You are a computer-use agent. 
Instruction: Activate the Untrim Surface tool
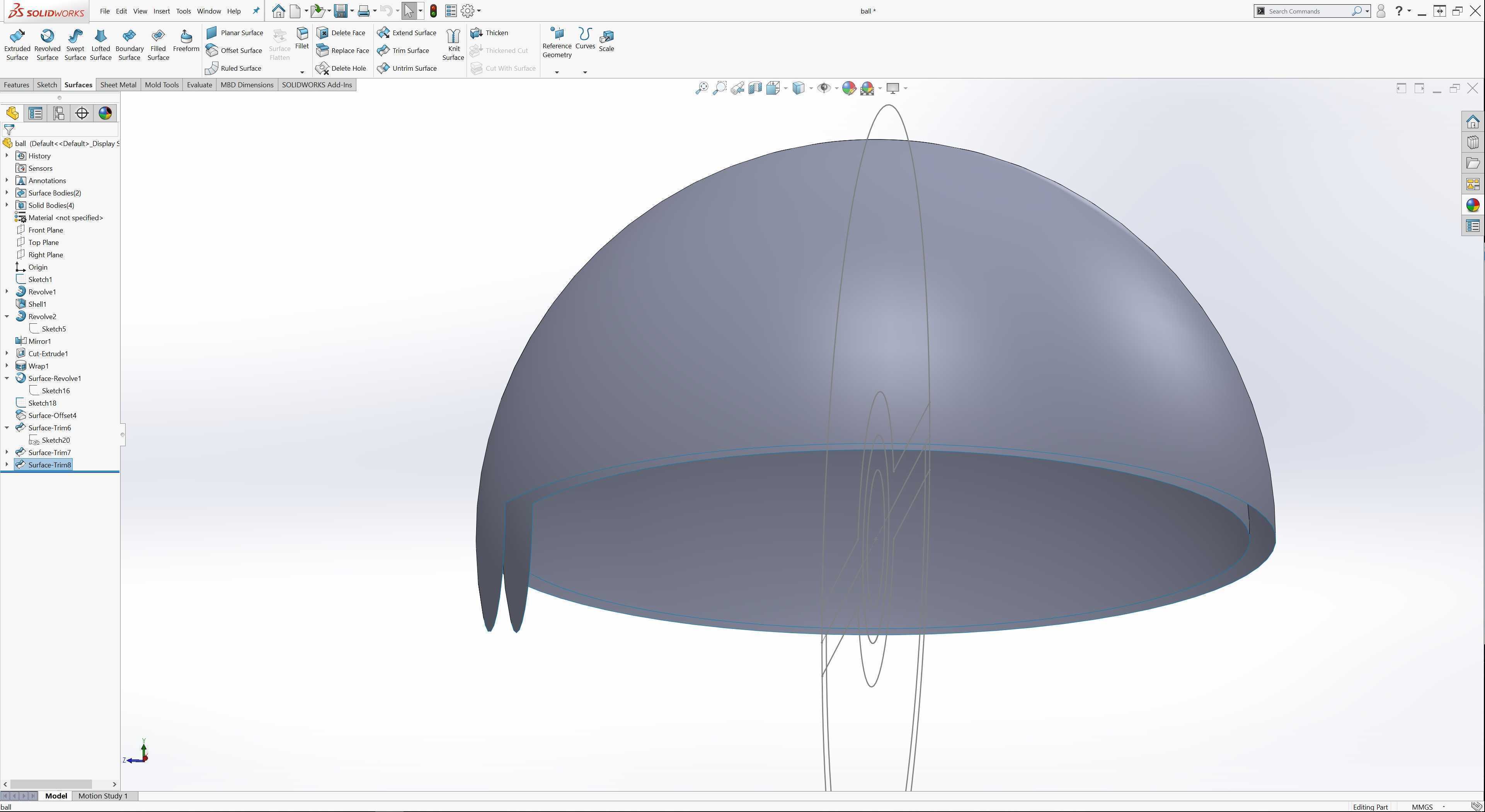point(407,69)
